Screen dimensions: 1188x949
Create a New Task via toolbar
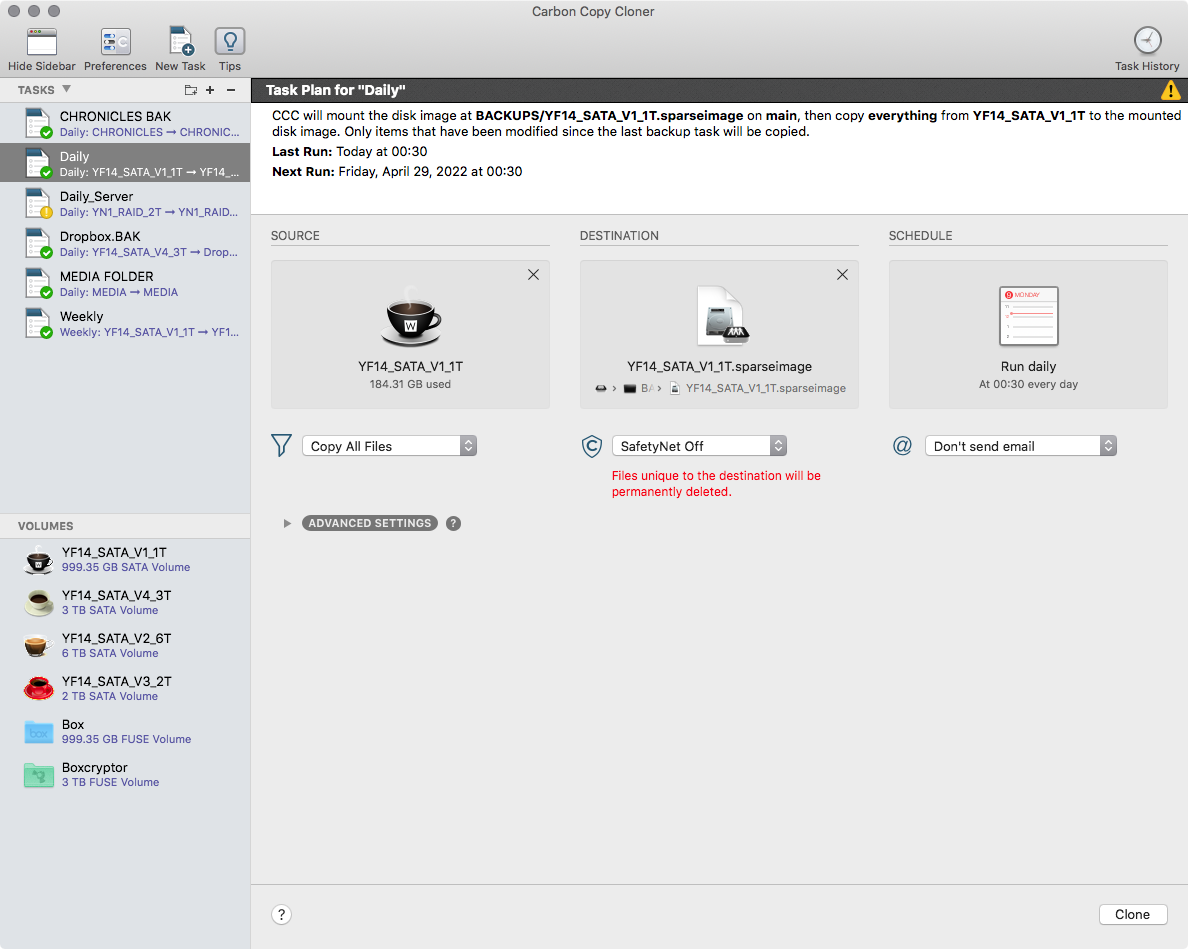pyautogui.click(x=181, y=42)
